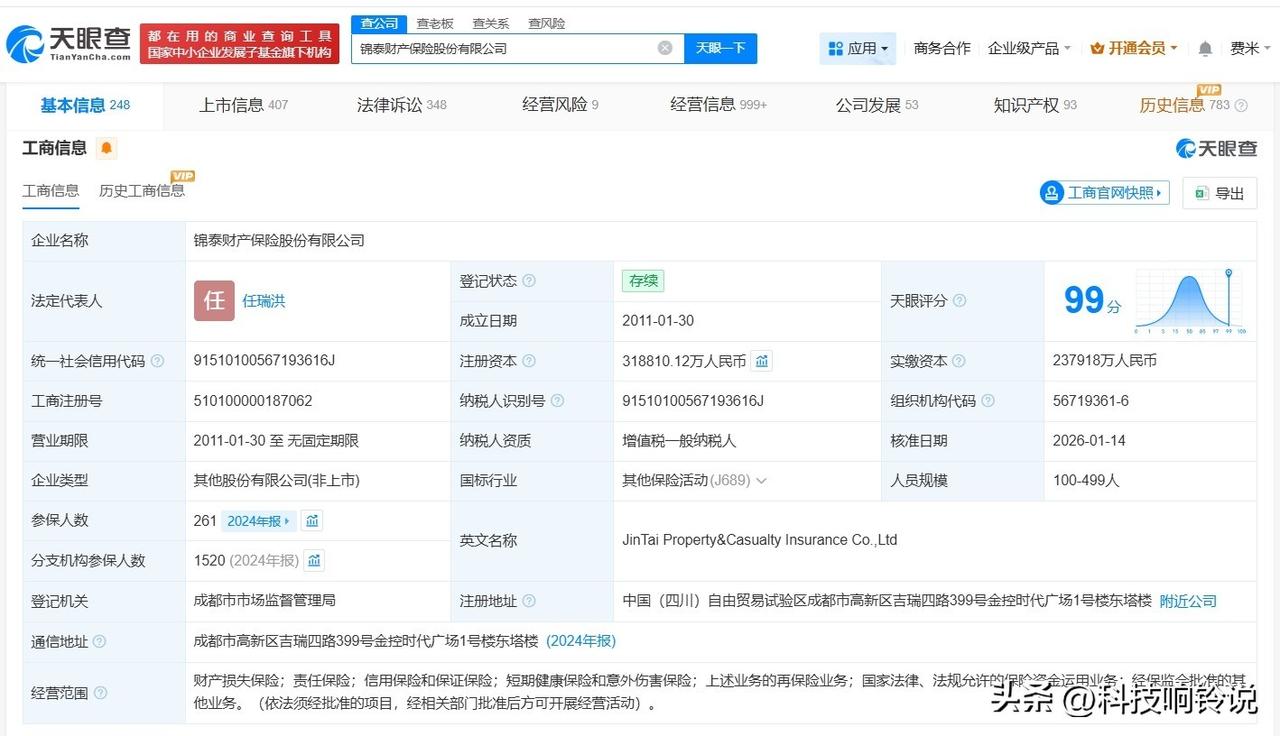Open the 经营信息 tab

[x=718, y=105]
